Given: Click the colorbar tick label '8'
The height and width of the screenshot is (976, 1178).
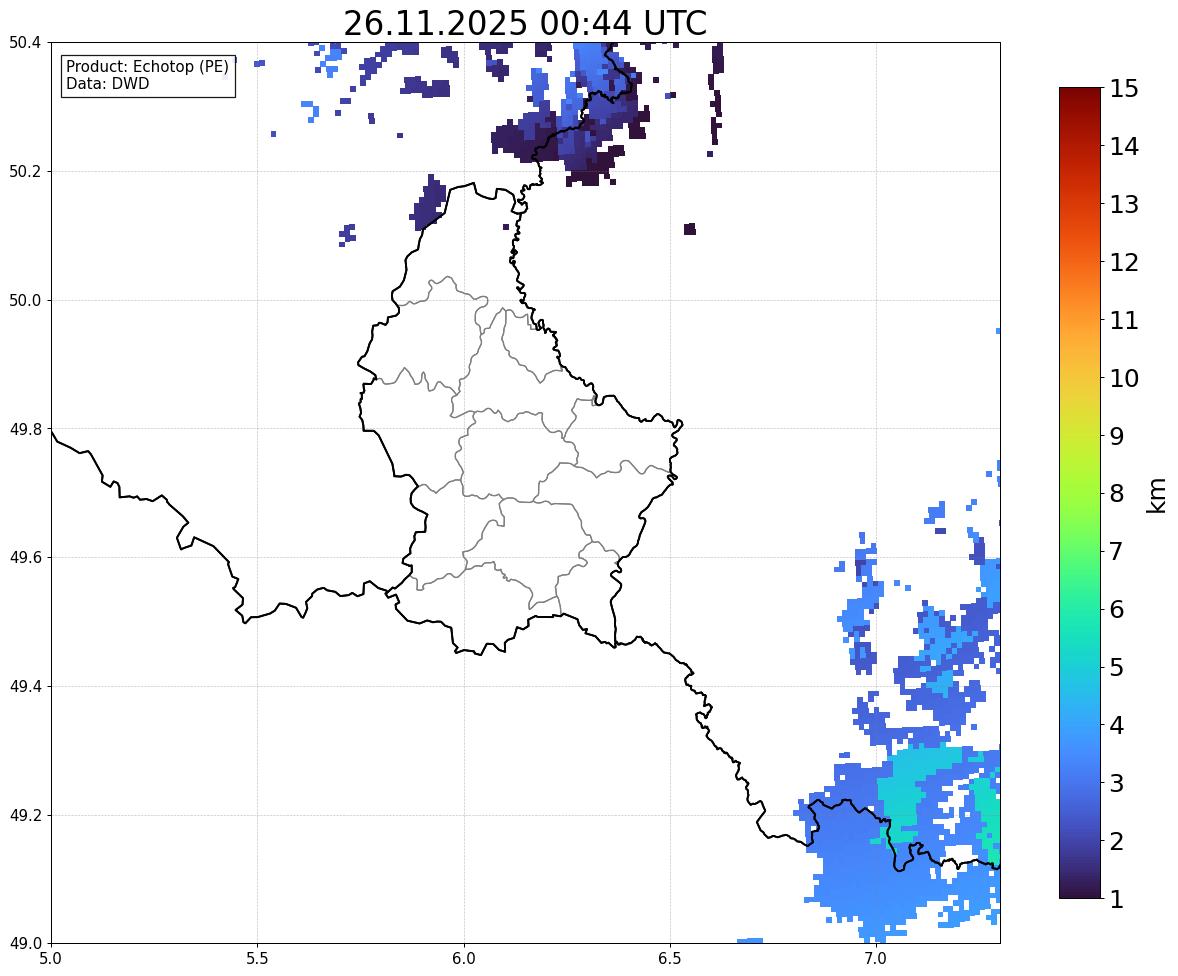Looking at the screenshot, I should (1117, 494).
